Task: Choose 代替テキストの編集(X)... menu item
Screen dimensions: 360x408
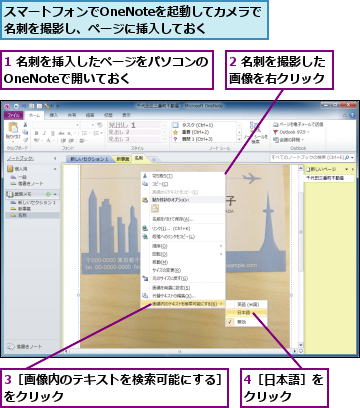Action: point(183,296)
